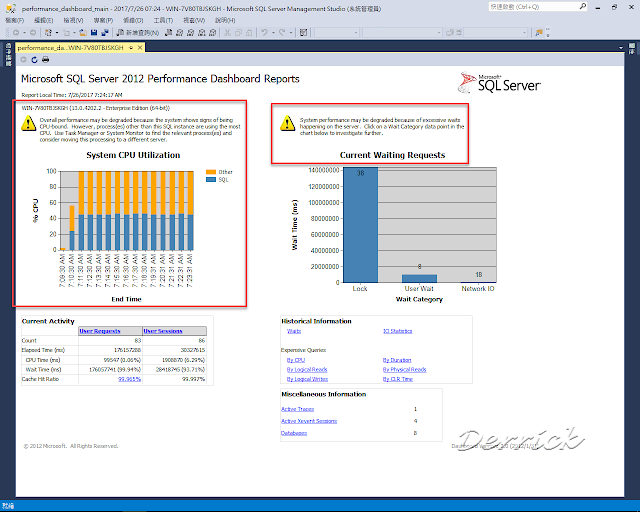Click the Redo arrow icon

point(282,33)
